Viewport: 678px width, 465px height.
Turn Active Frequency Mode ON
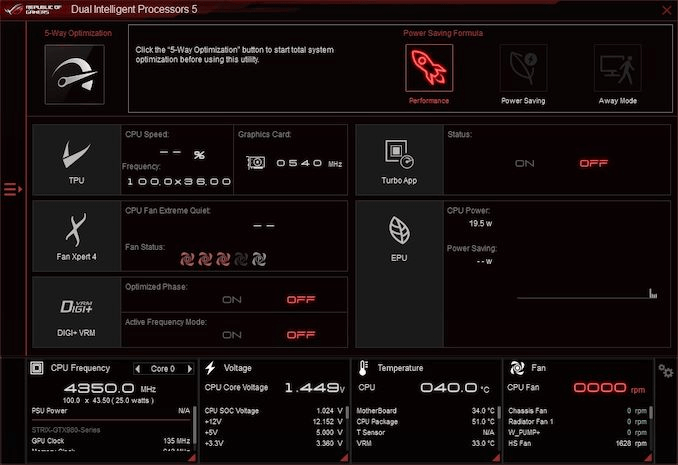[232, 335]
